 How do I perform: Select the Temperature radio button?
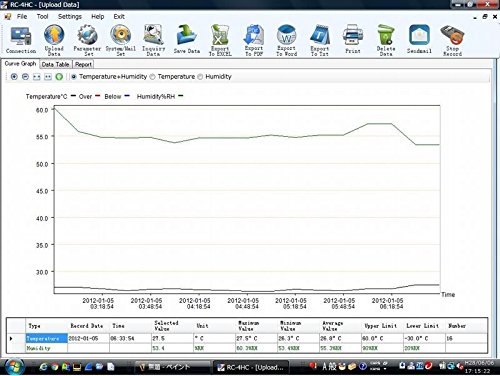click(152, 77)
